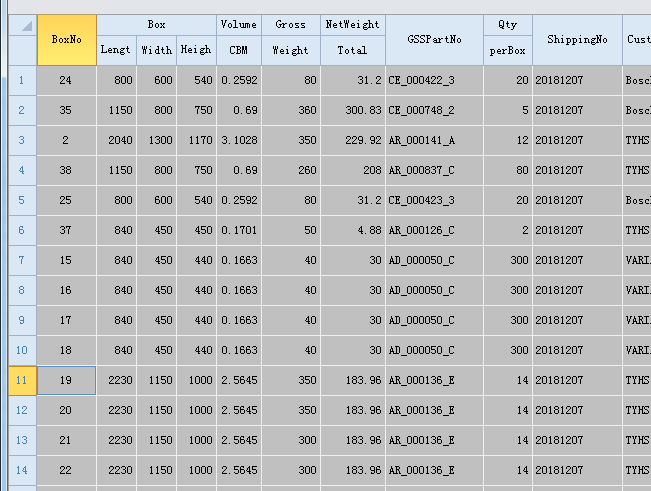
Task: Click BoxNo cell 24
Action: pos(66,81)
